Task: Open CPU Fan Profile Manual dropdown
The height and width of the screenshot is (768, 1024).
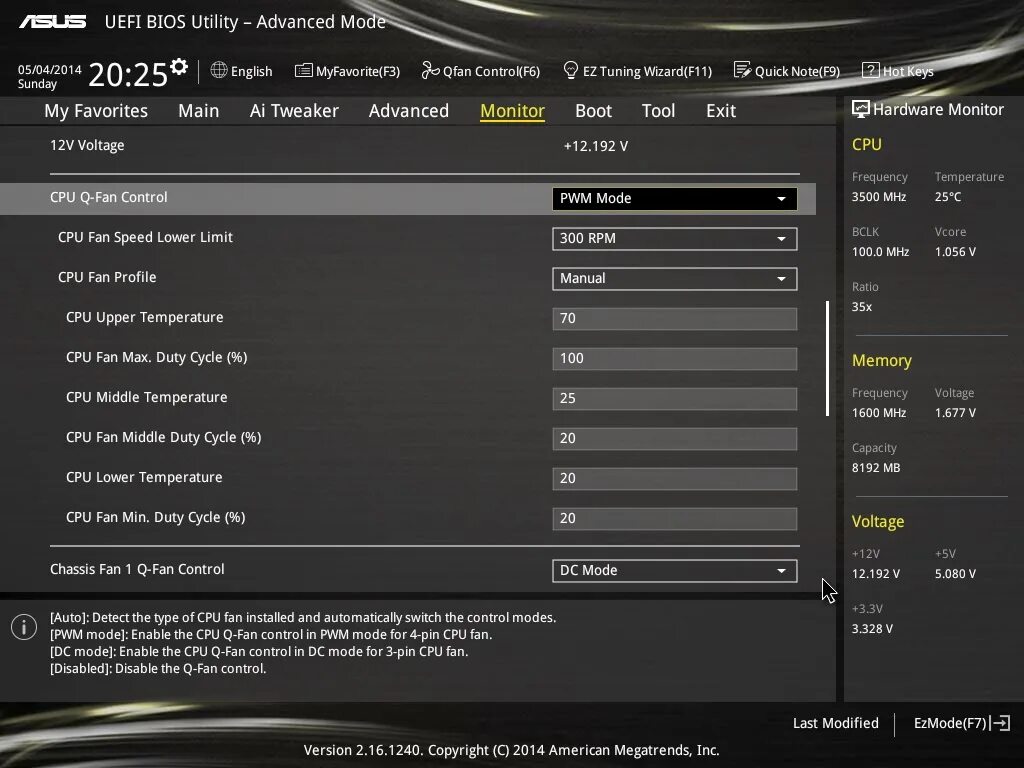Action: point(675,278)
